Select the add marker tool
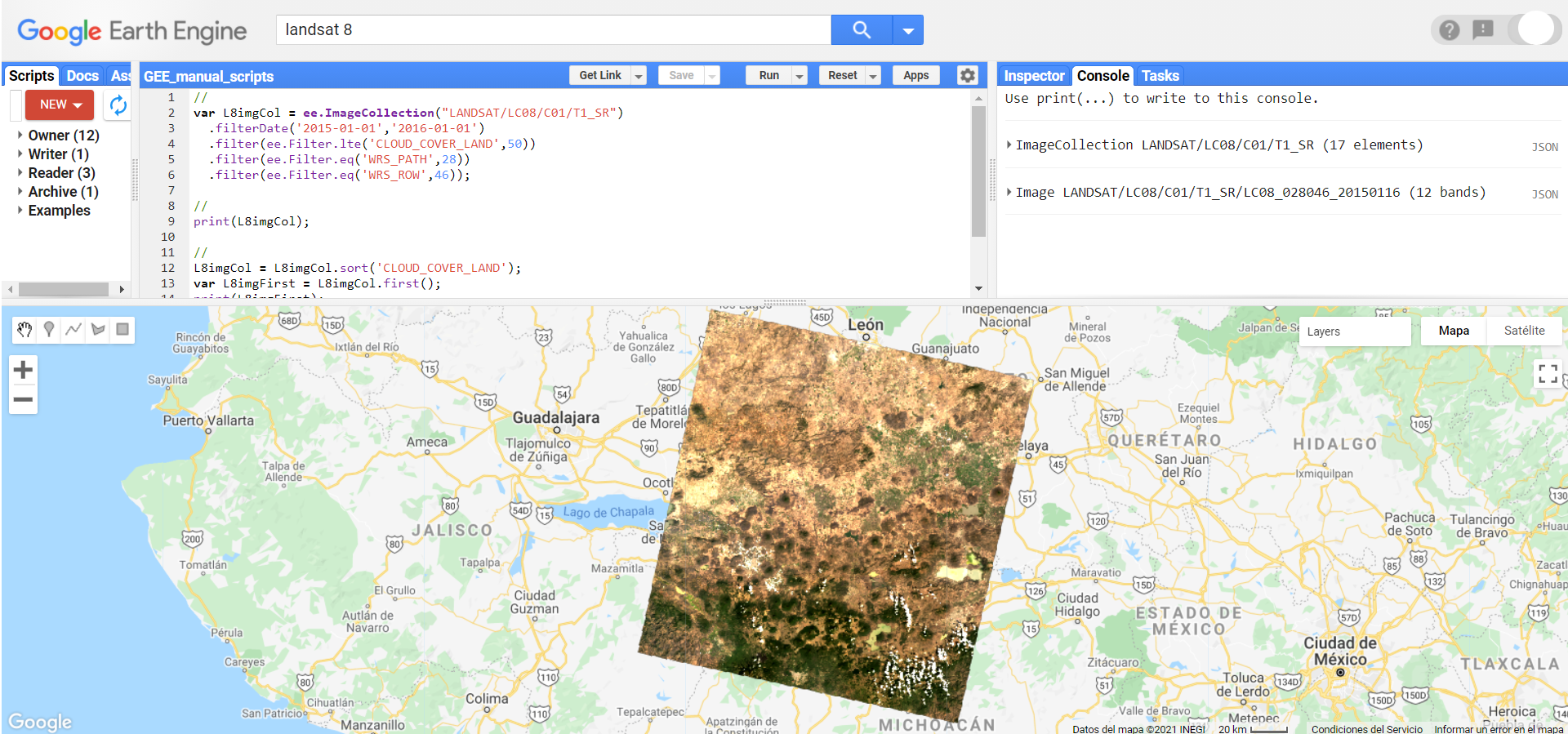Screen dimensions: 1568x734 [49, 329]
